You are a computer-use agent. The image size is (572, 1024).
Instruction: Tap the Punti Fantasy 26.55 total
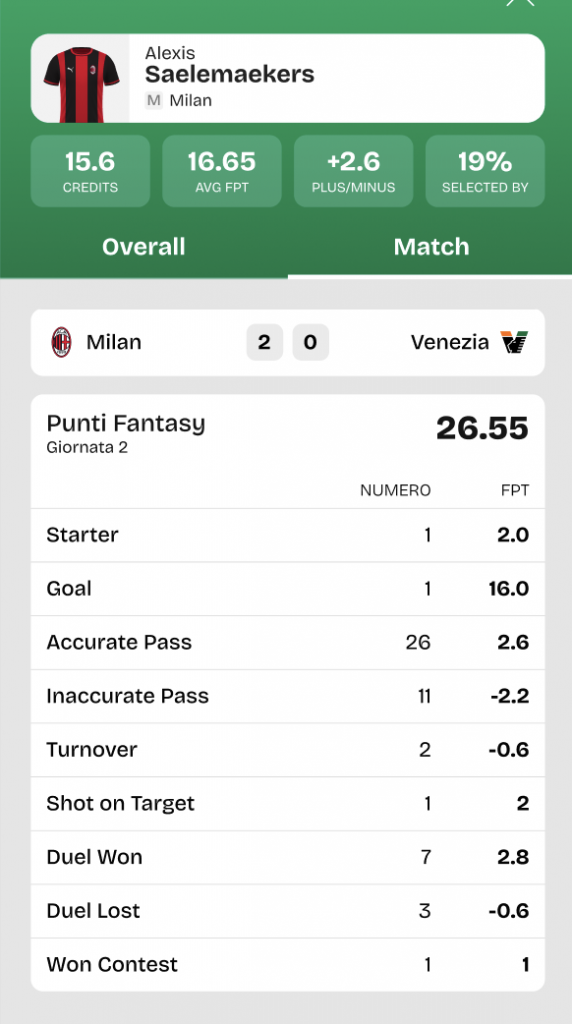point(482,428)
